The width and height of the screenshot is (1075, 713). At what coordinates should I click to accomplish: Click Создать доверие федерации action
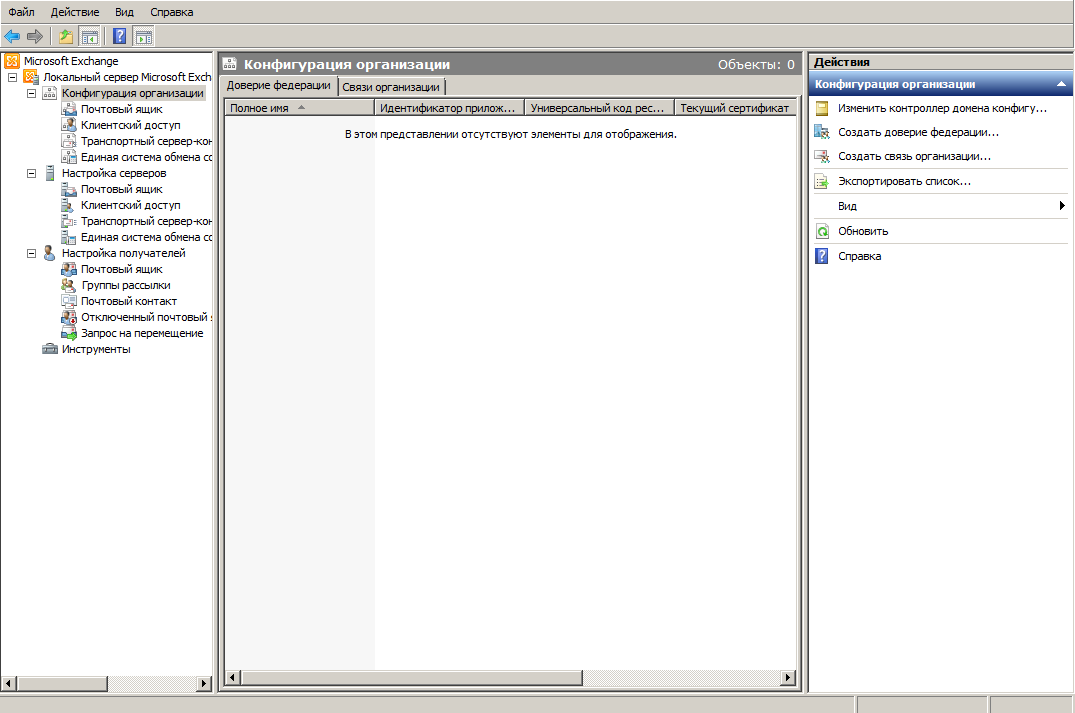(918, 132)
